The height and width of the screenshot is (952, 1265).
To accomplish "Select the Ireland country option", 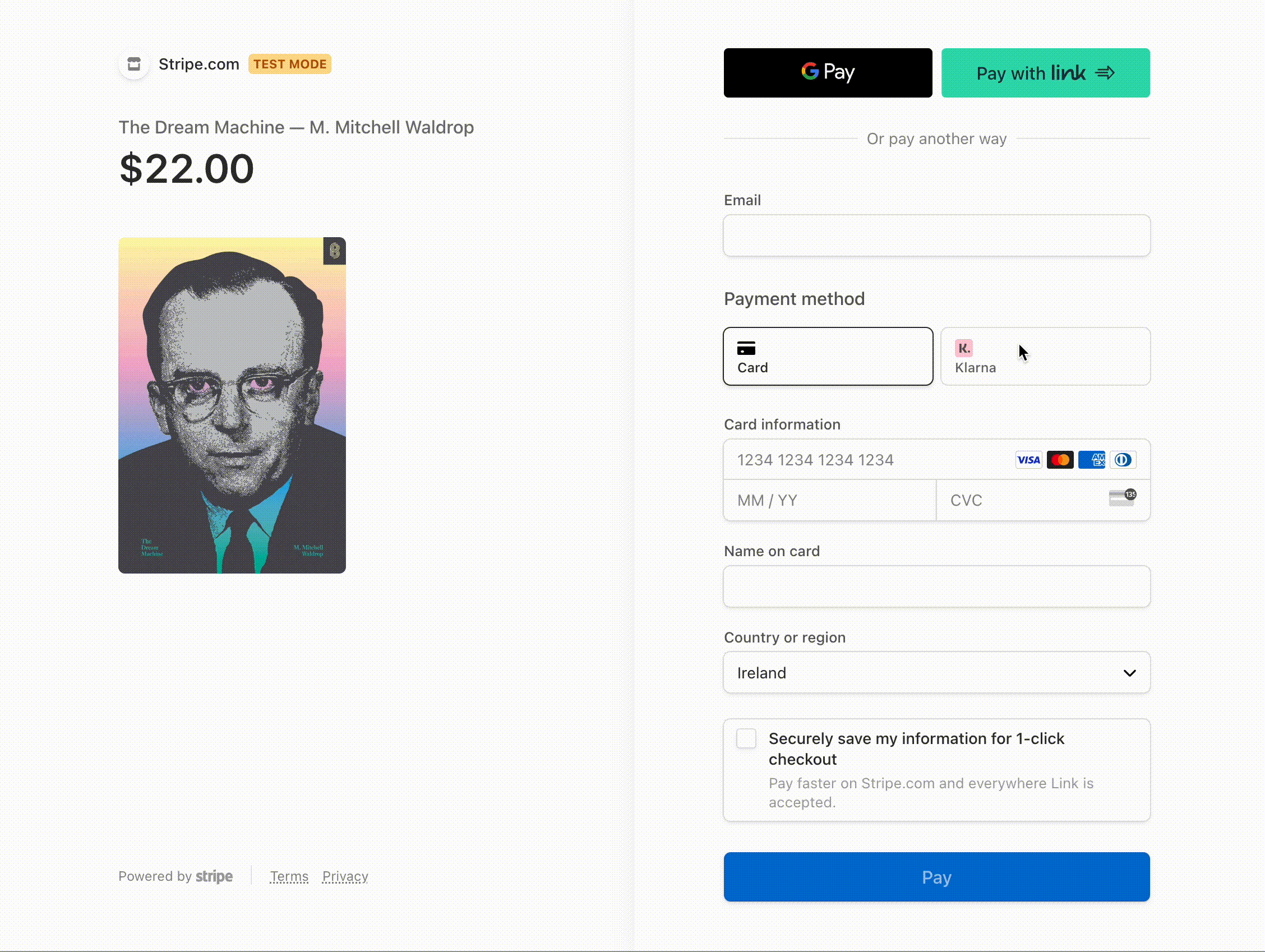I will (936, 672).
